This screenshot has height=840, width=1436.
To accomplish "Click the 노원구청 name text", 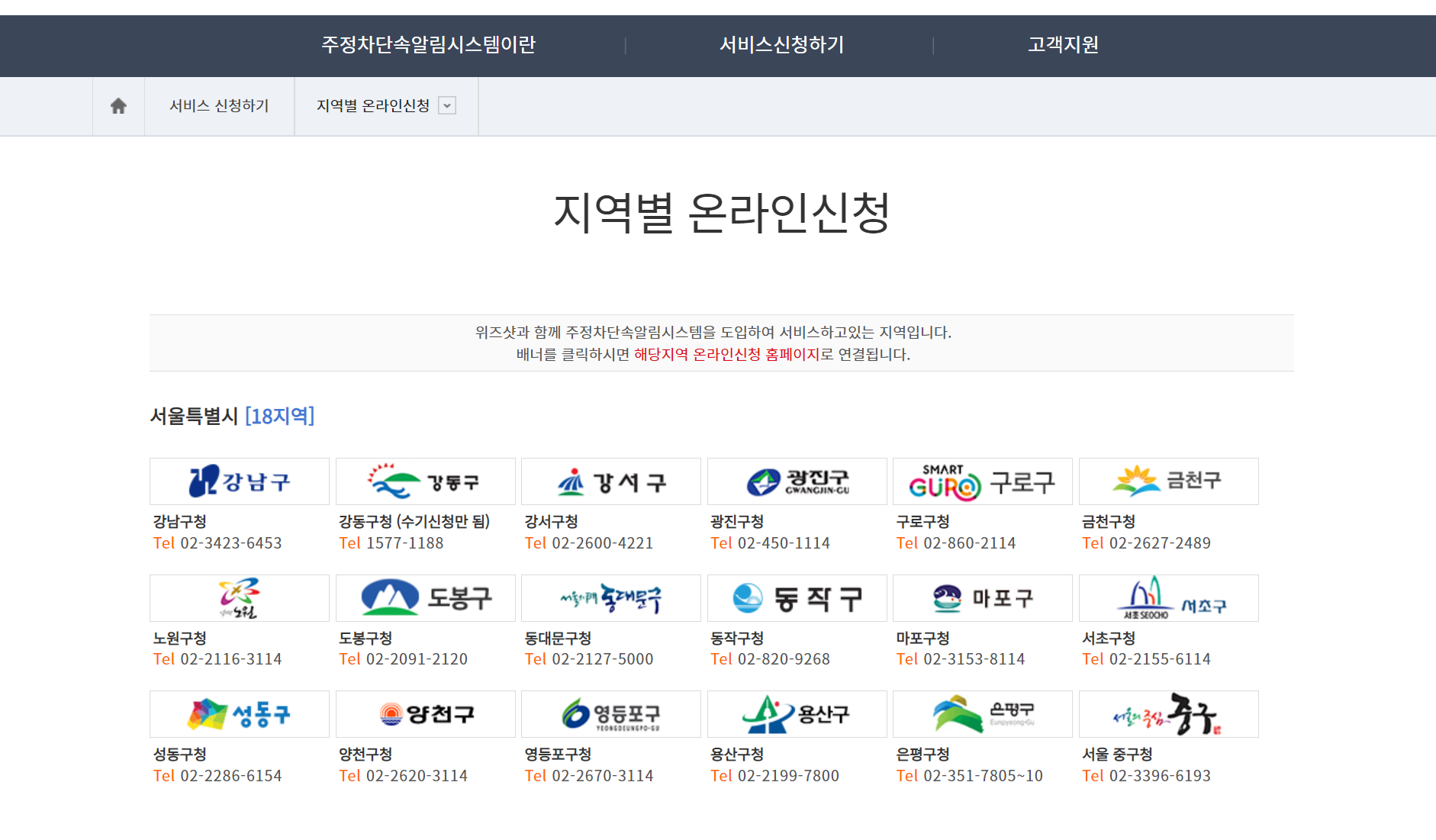I will coord(180,639).
